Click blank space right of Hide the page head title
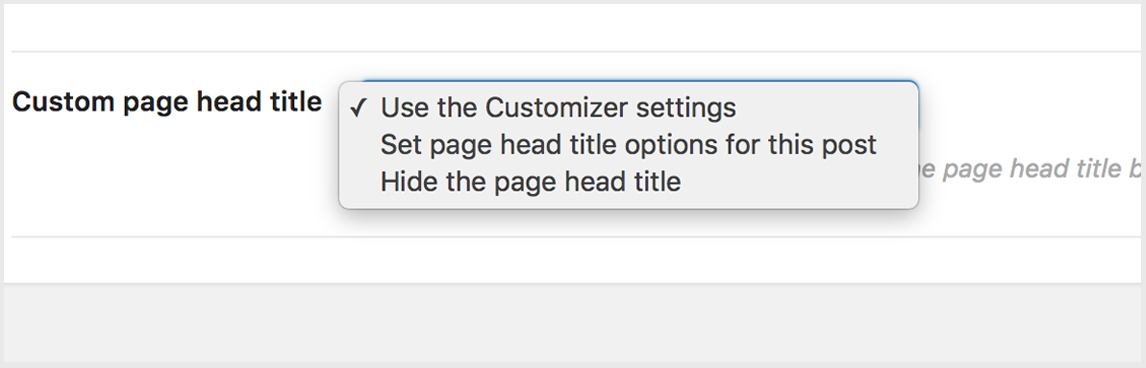The height and width of the screenshot is (368, 1146). click(x=797, y=181)
